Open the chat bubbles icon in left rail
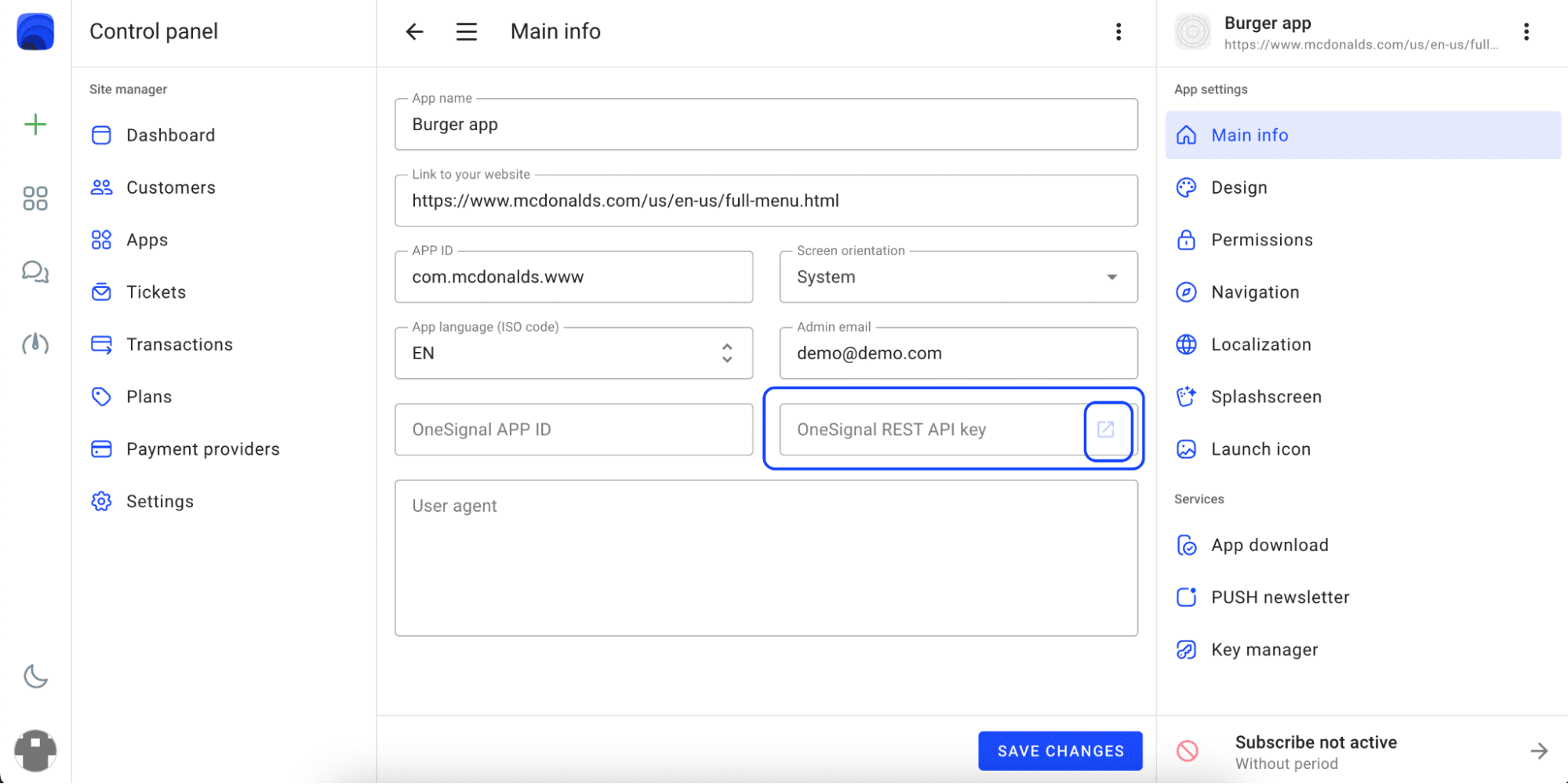This screenshot has height=784, width=1568. [35, 272]
